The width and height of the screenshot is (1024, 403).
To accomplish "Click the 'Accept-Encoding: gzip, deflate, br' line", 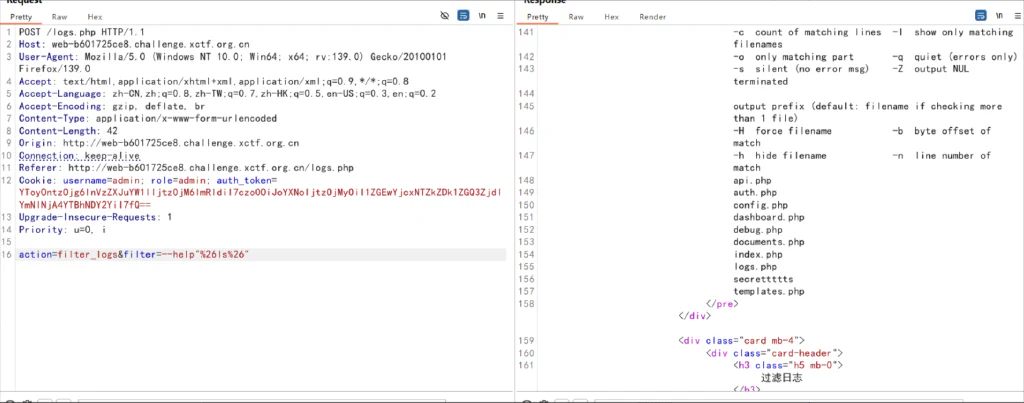I will pyautogui.click(x=112, y=106).
